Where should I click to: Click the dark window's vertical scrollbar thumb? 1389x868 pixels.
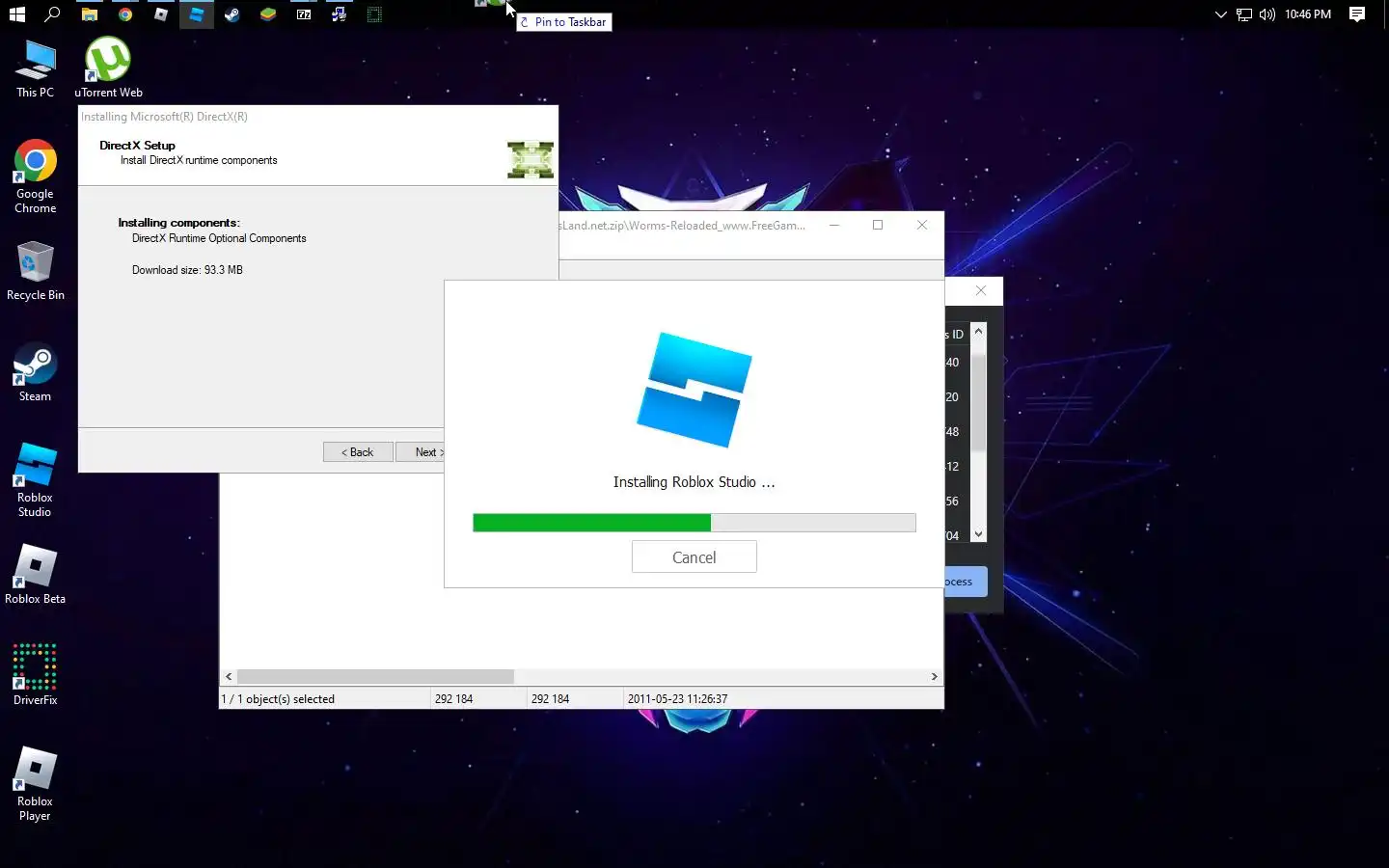pyautogui.click(x=978, y=403)
